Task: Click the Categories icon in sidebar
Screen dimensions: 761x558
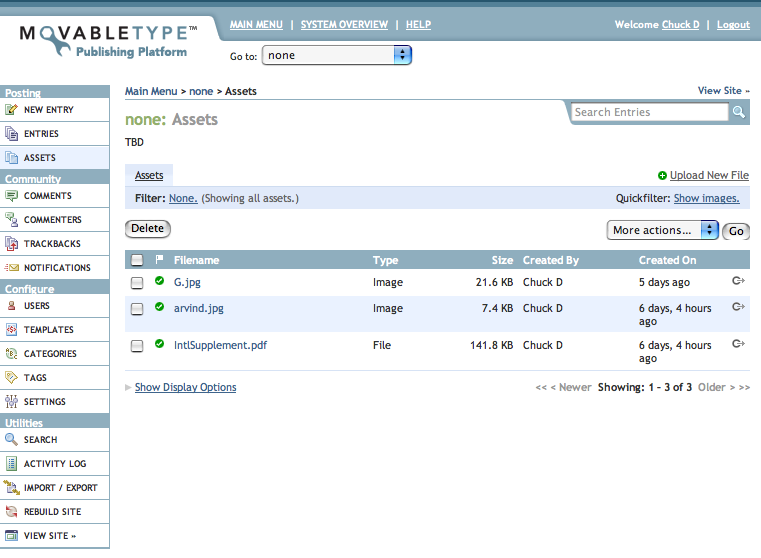Action: 11,353
